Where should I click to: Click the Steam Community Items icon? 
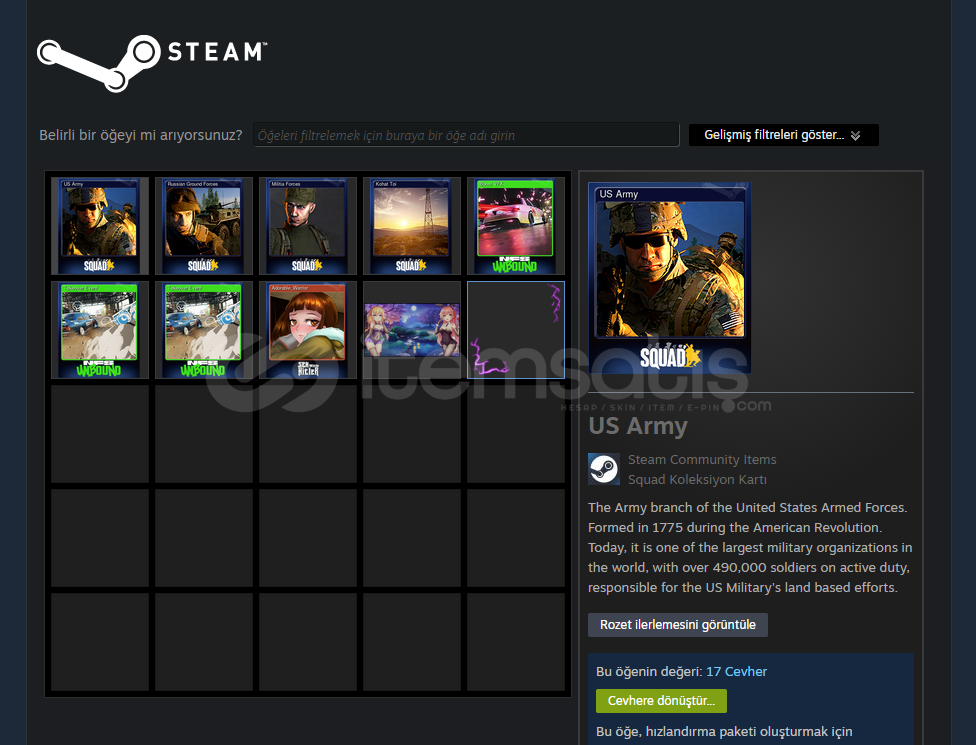[x=604, y=469]
